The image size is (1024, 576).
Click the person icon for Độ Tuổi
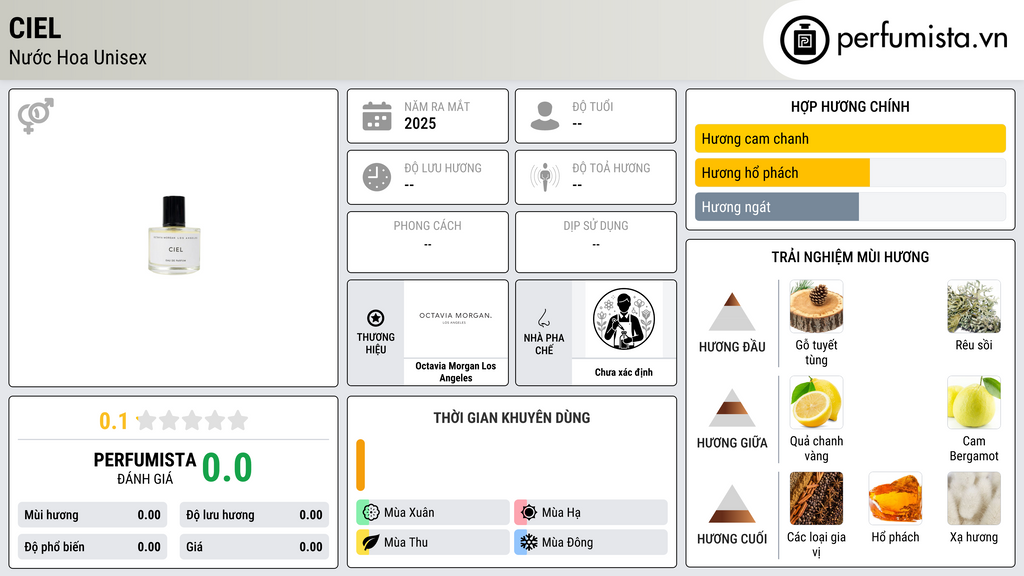[x=545, y=116]
